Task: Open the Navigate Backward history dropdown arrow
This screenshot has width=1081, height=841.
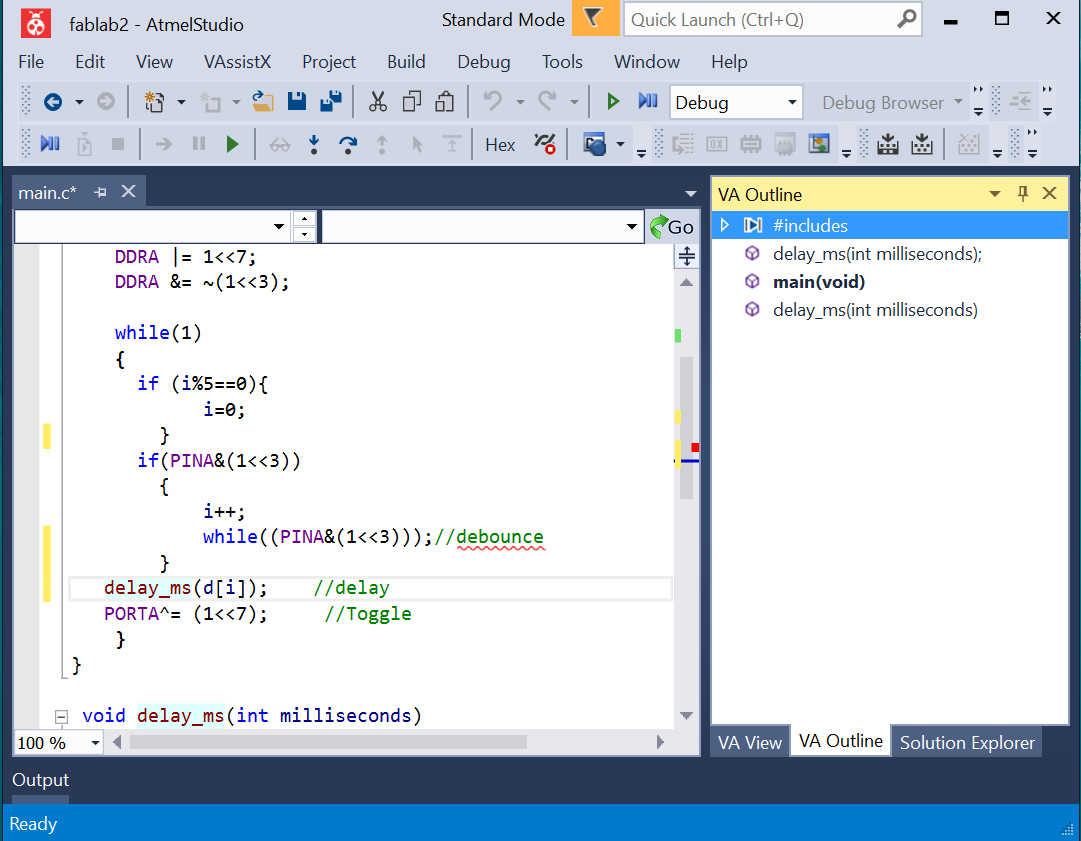Action: (79, 102)
